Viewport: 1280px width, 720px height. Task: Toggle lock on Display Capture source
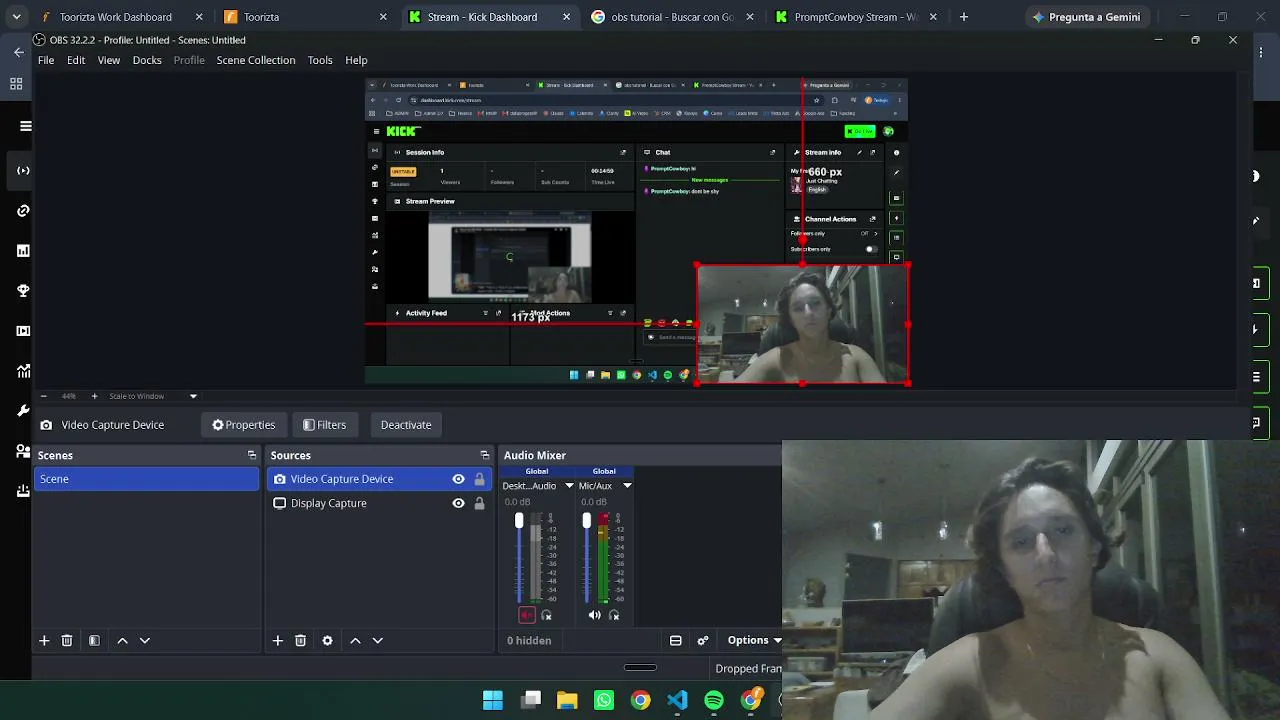(479, 503)
